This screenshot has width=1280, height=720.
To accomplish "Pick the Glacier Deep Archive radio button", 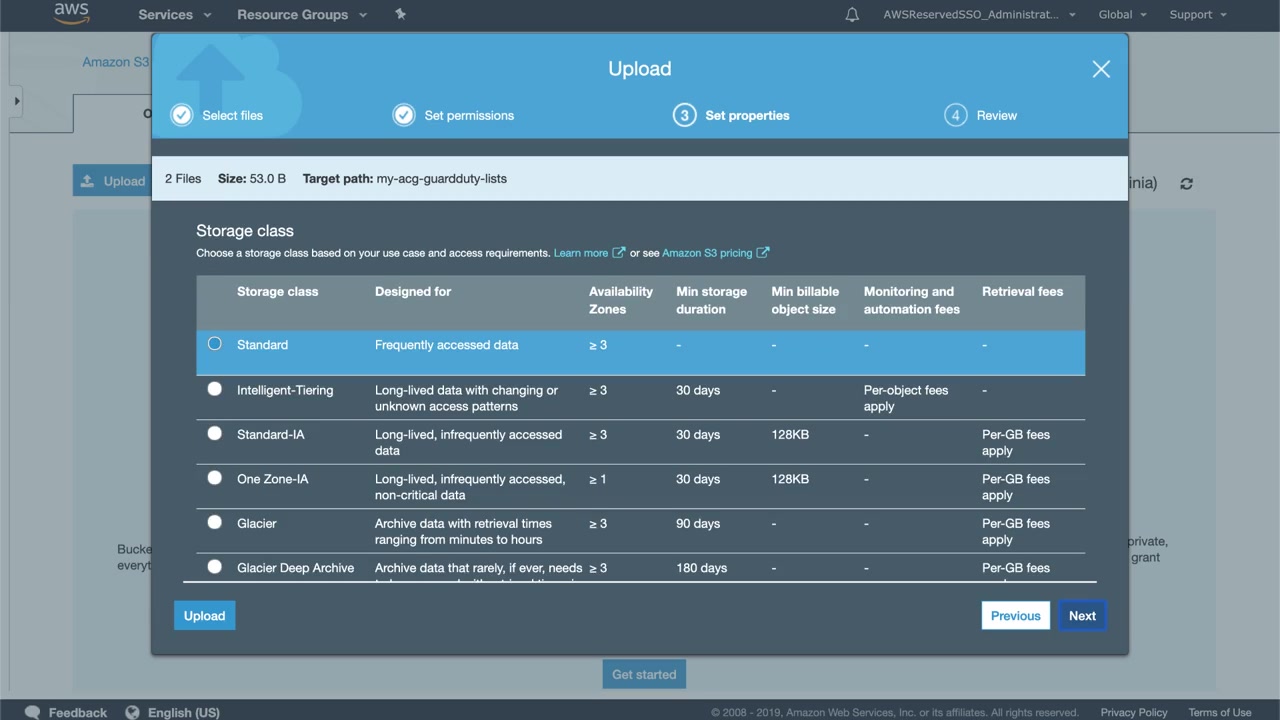I will tap(214, 567).
